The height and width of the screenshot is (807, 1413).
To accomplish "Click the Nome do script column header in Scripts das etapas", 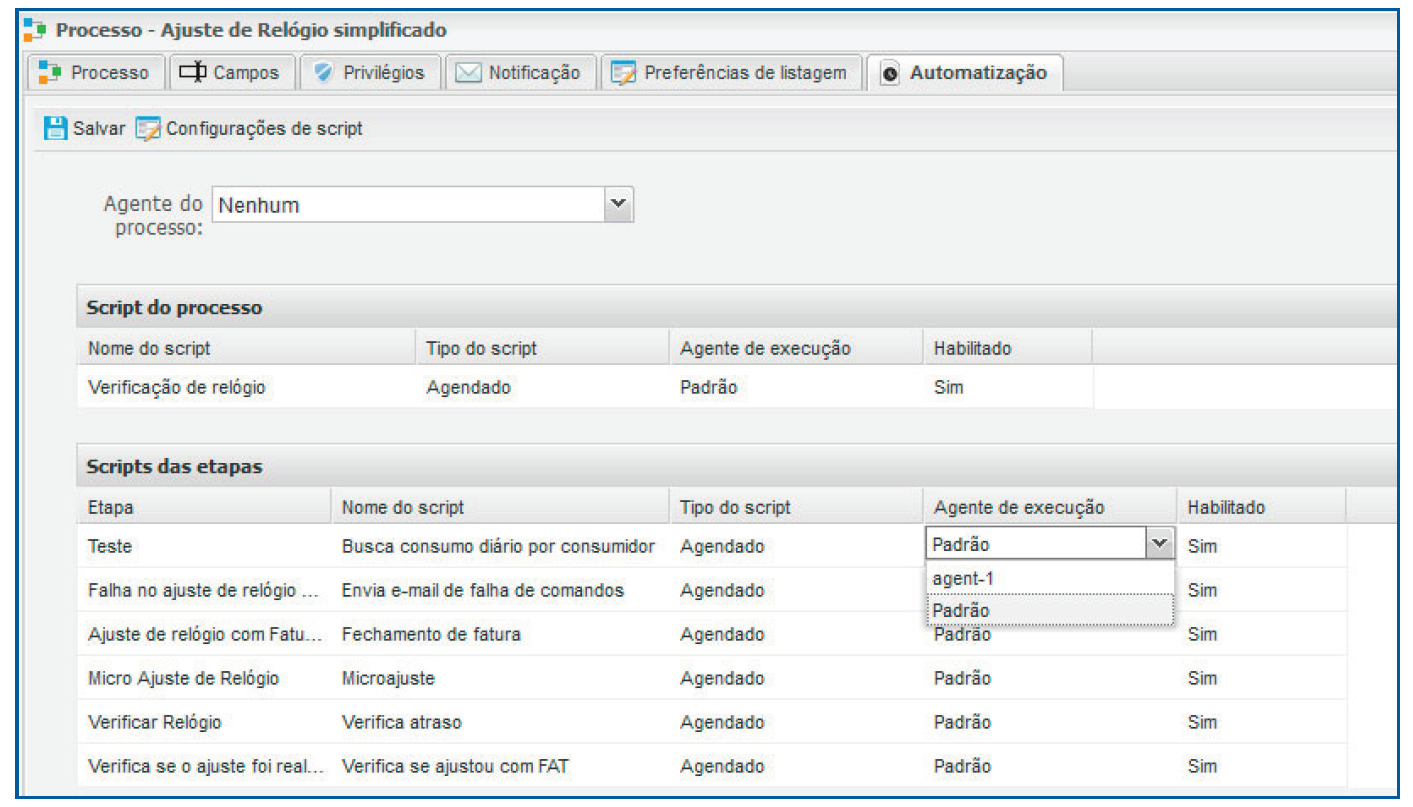I will (x=402, y=507).
